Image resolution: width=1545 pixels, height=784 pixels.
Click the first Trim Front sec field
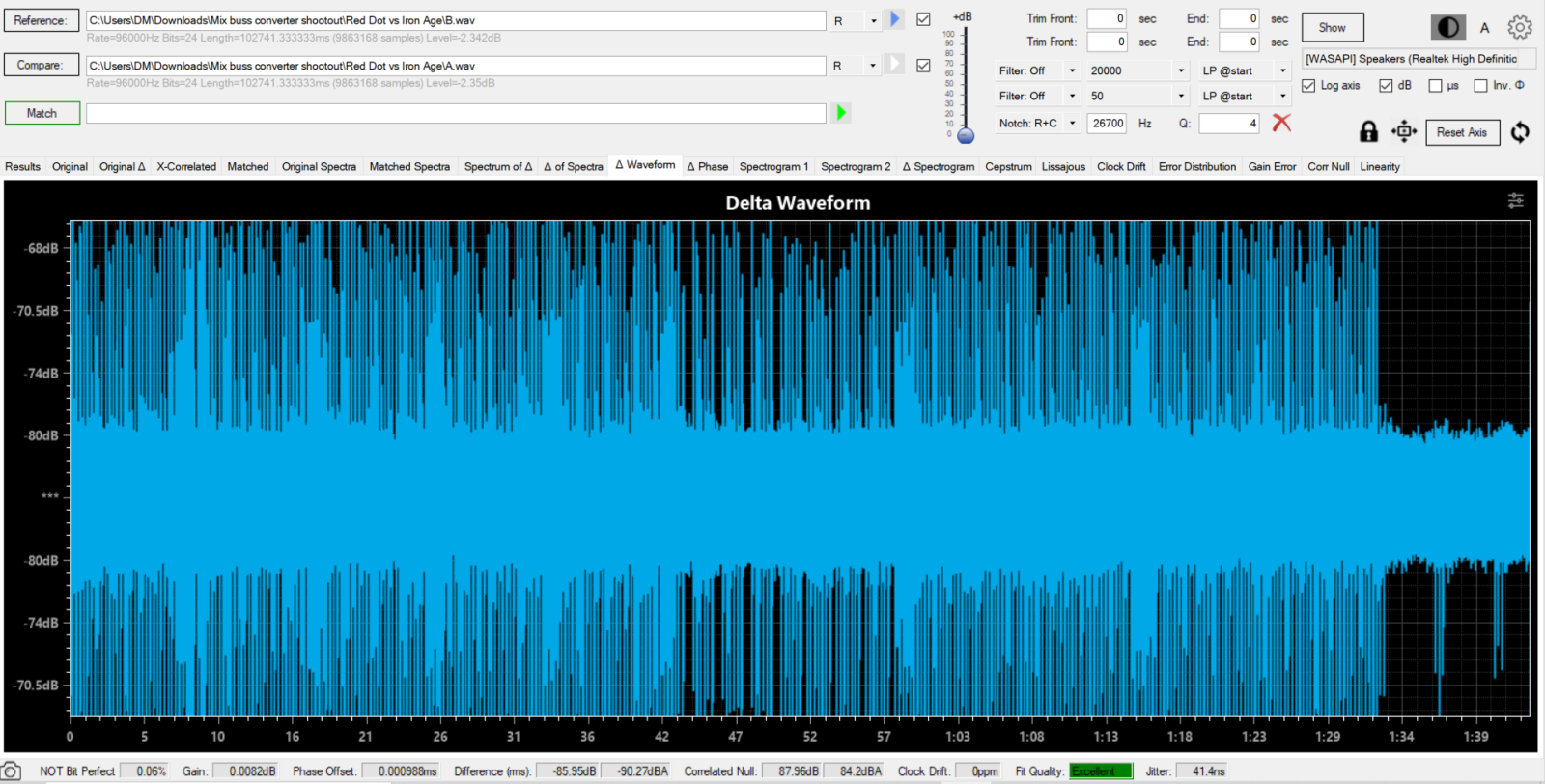[1107, 18]
